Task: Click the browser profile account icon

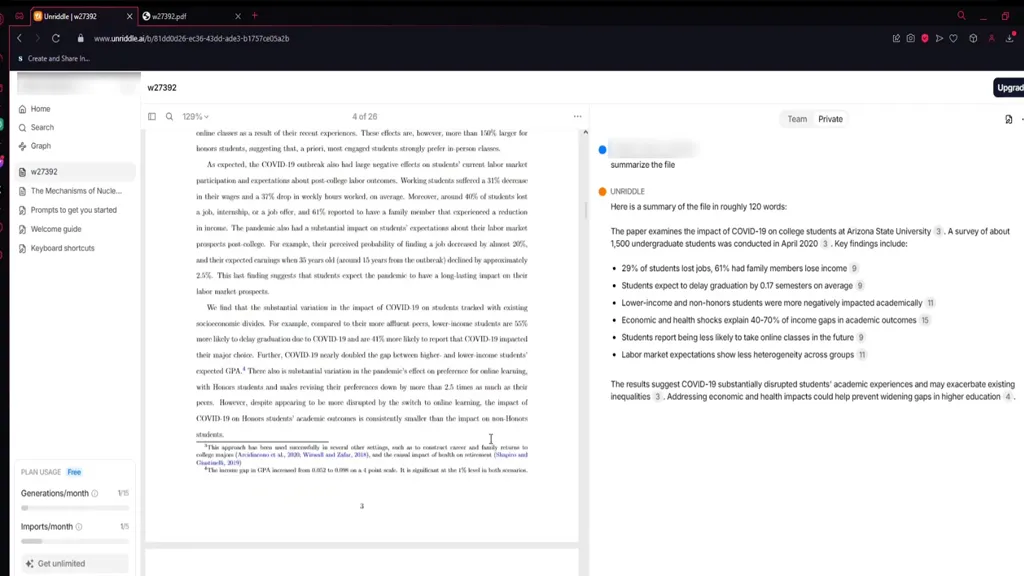Action: tap(991, 39)
